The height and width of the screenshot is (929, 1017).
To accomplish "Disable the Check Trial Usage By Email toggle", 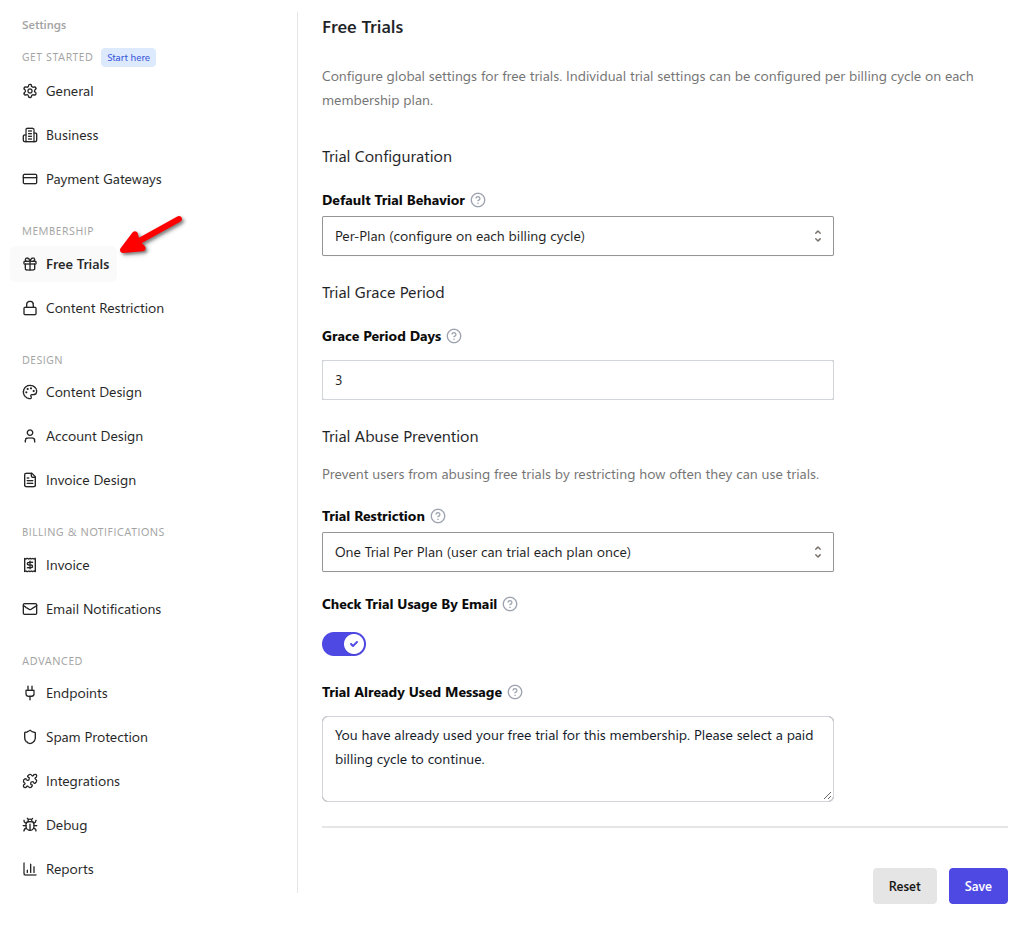I will (x=344, y=644).
